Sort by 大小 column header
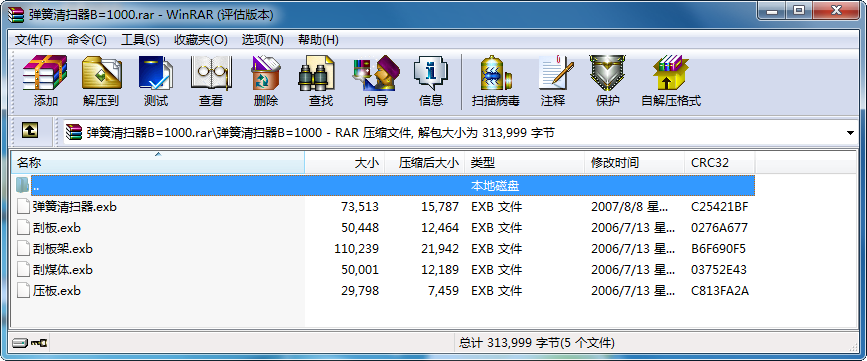Viewport: 867px width, 361px height. coord(344,163)
